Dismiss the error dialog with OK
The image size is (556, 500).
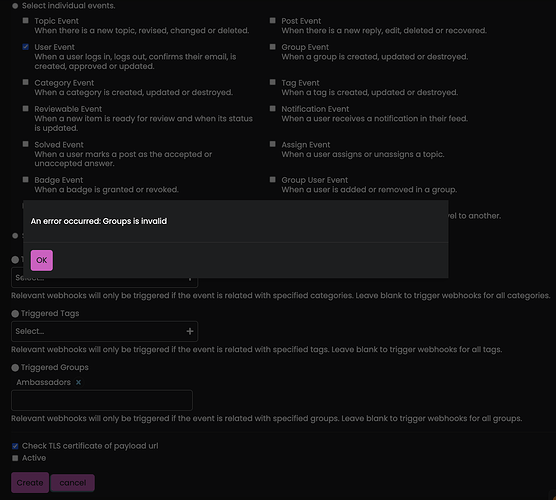[x=41, y=260]
